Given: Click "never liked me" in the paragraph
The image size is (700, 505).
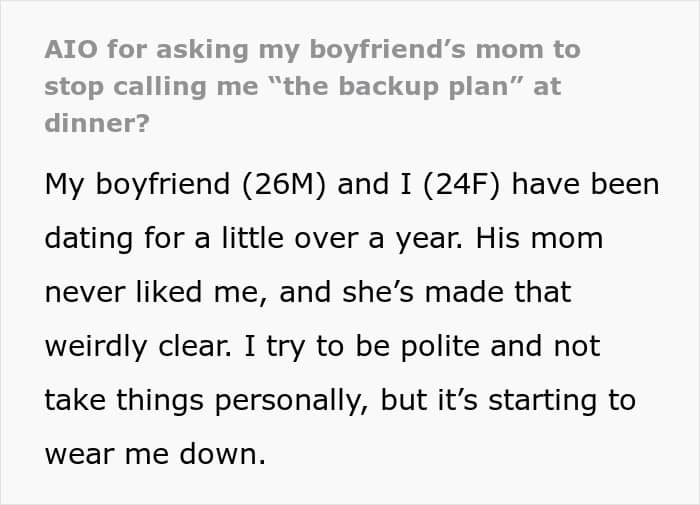Looking at the screenshot, I should point(151,292).
